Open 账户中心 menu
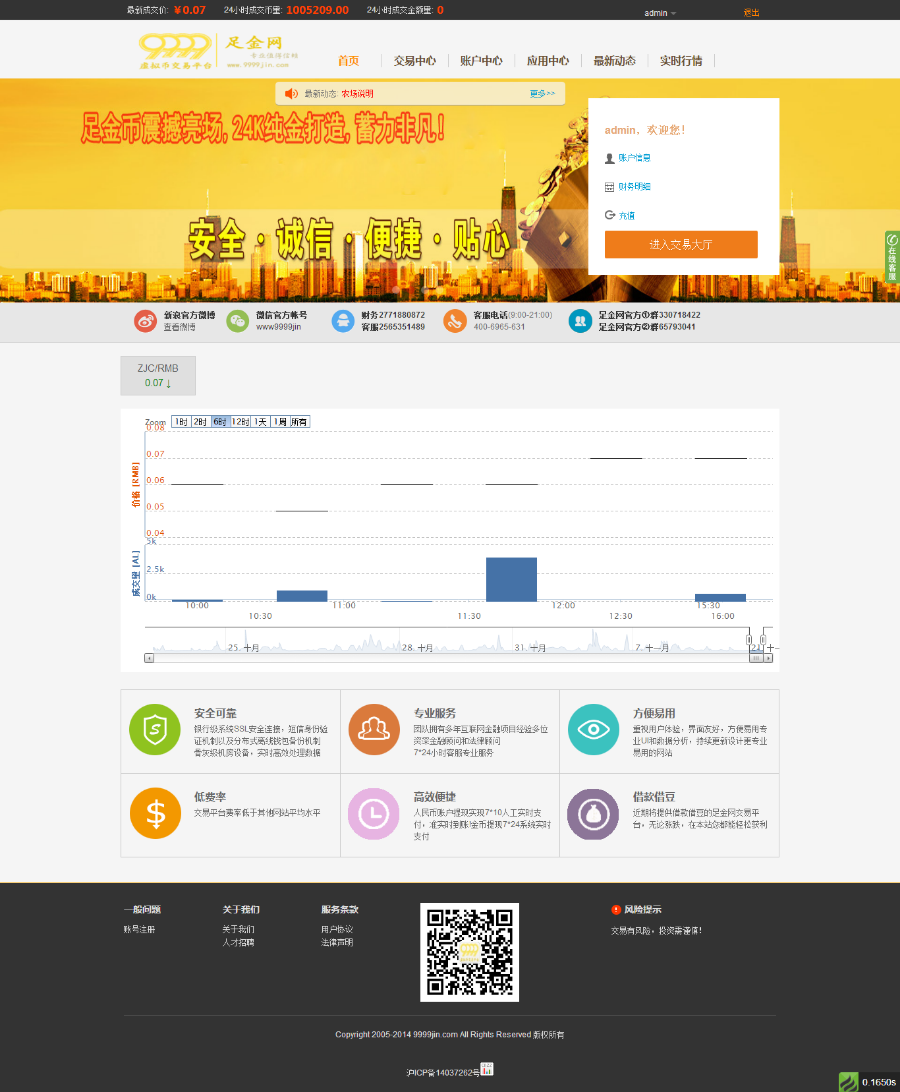Image resolution: width=900 pixels, height=1092 pixels. click(x=481, y=61)
